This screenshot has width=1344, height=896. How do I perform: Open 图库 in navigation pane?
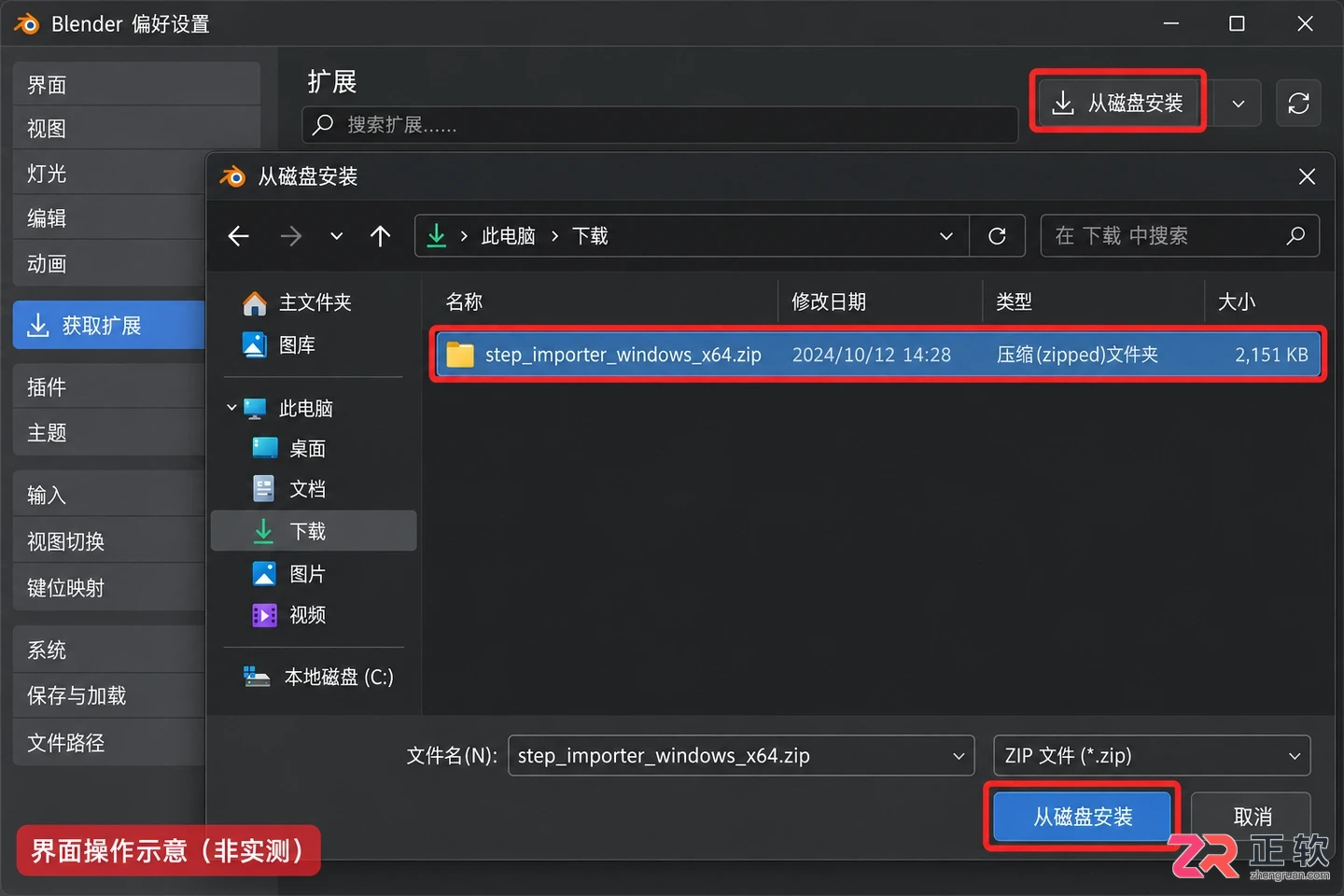(279, 345)
